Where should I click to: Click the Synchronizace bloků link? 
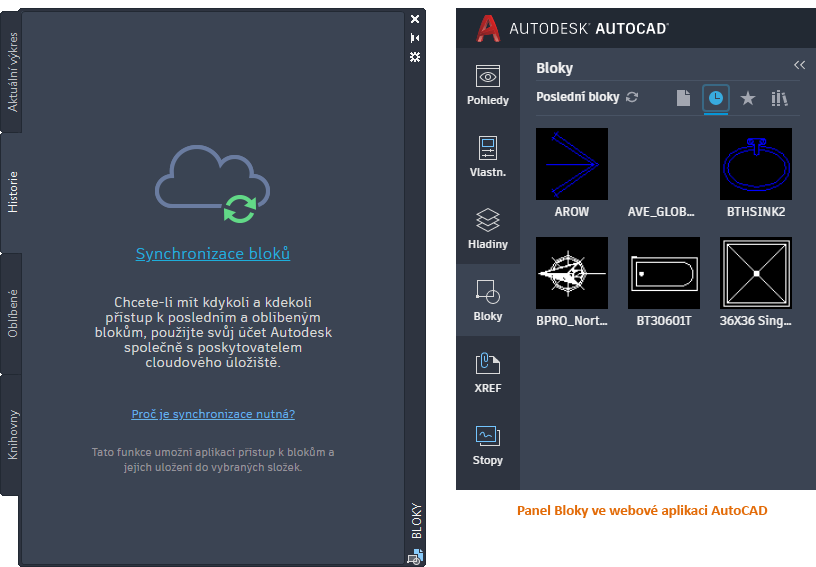point(213,253)
